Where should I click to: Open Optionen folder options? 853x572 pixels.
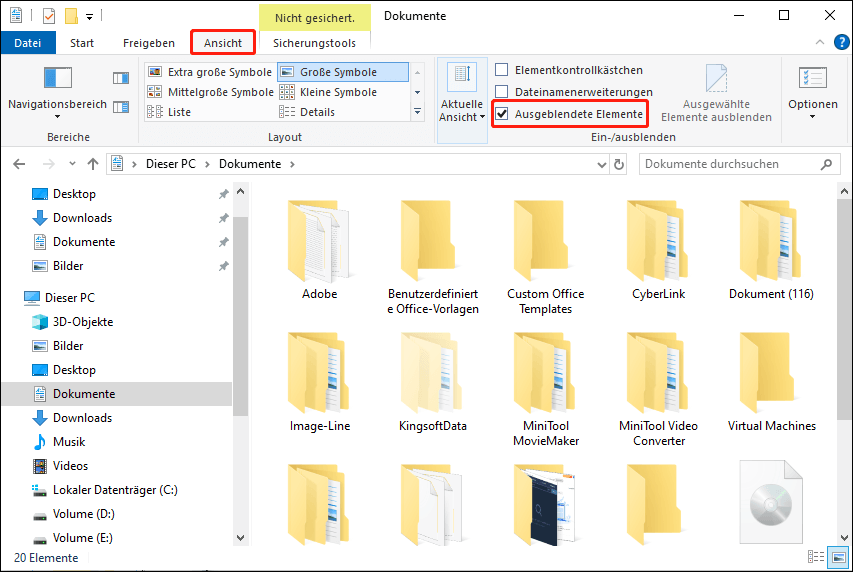813,91
